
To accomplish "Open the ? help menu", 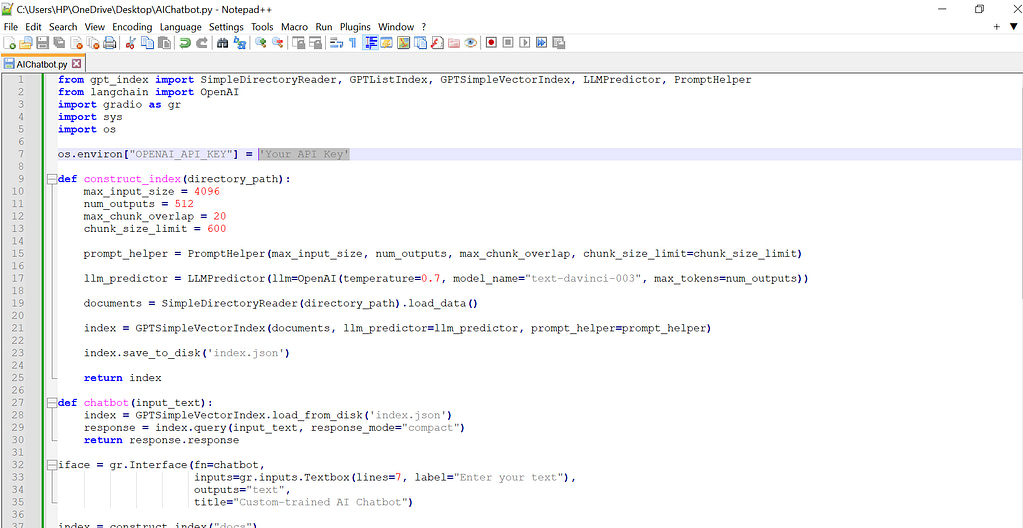I will pos(423,27).
